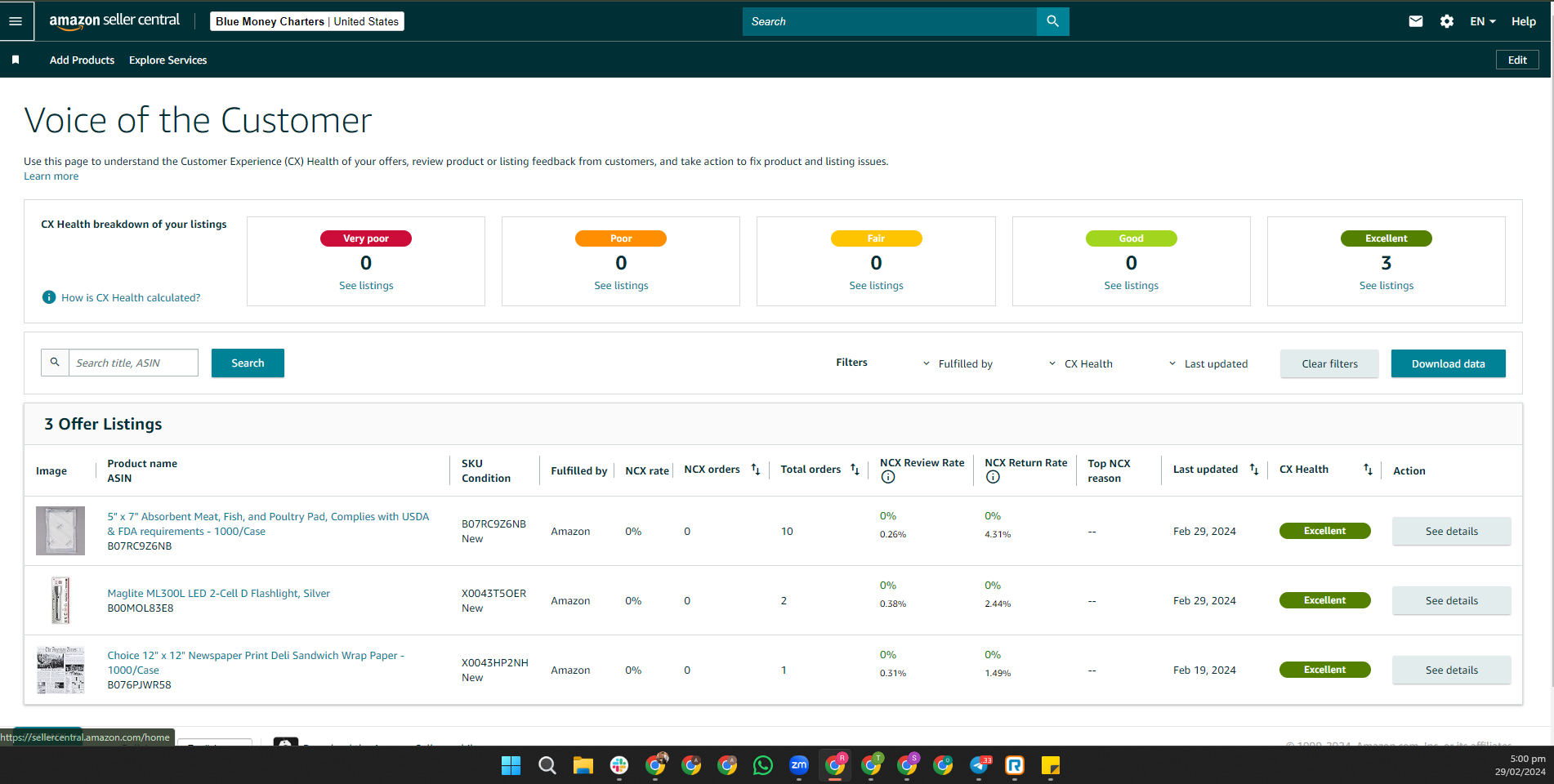Click the Download data button

1448,363
